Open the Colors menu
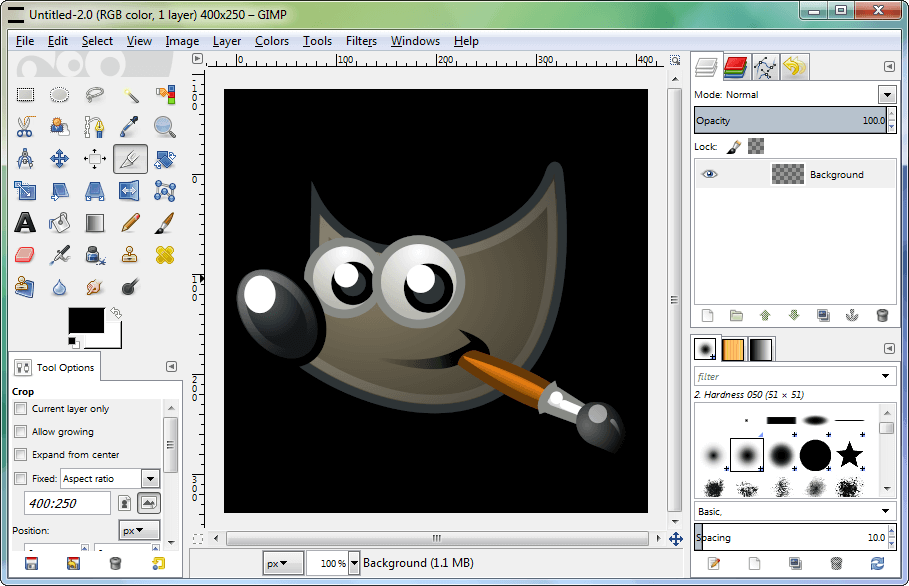Viewport: 909px width, 586px height. pos(272,41)
